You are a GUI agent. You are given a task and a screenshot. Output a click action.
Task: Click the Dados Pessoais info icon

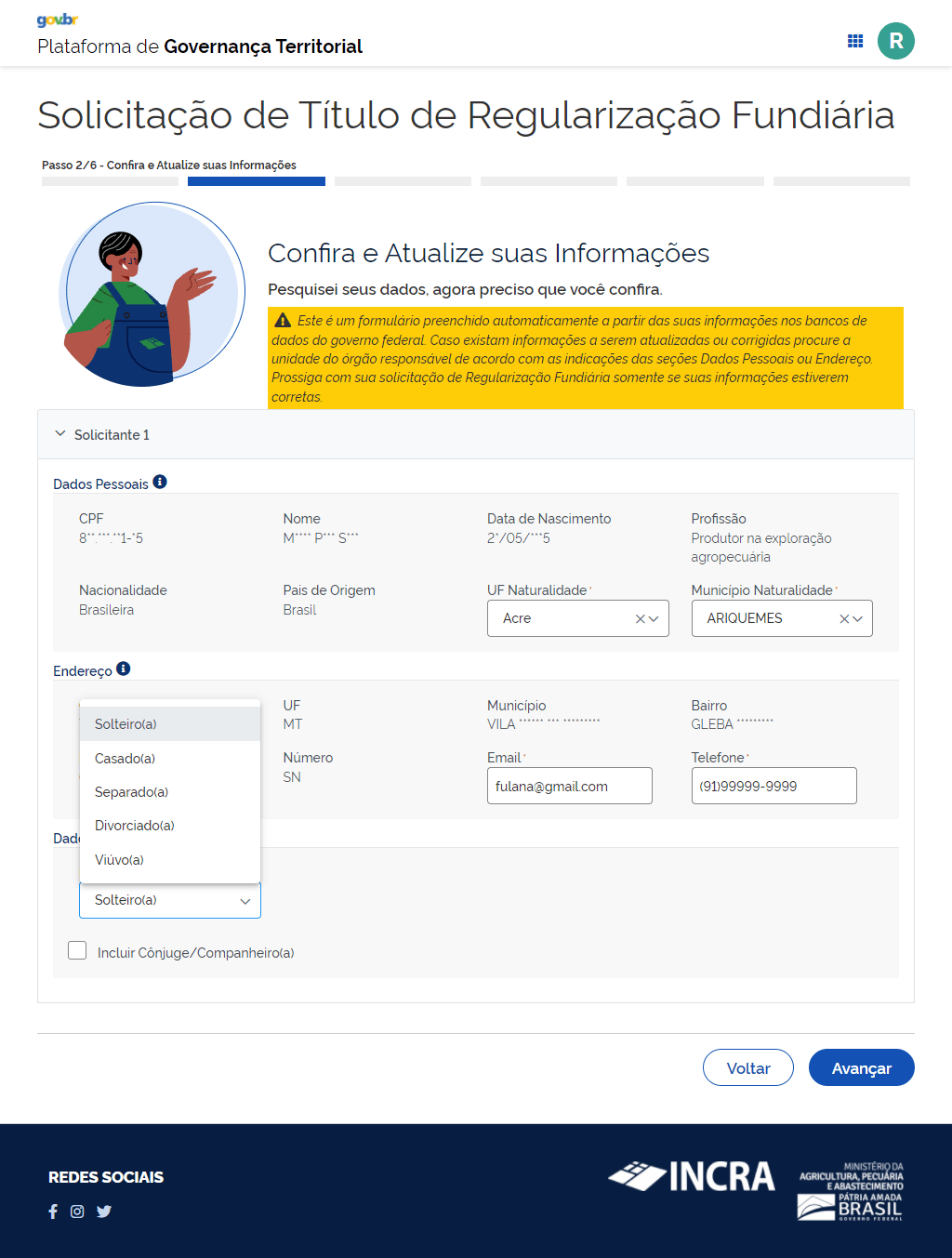point(160,482)
